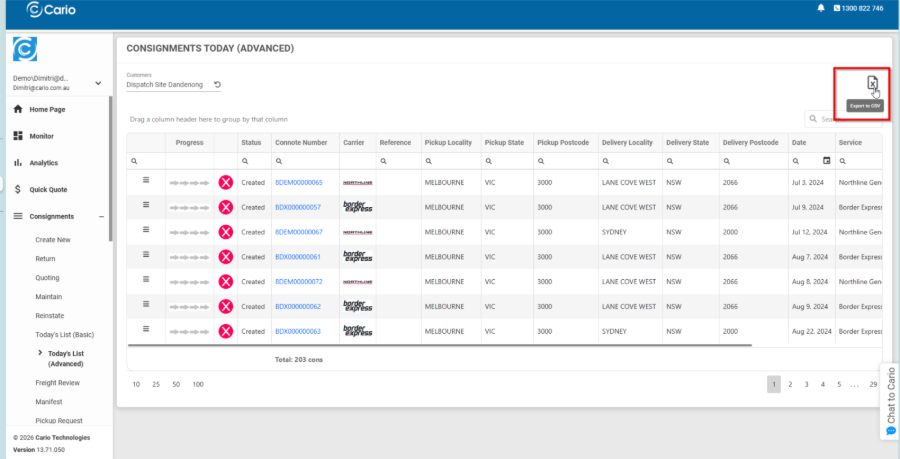Viewport: 900px width, 459px height.
Task: Collapse the Consignments menu section
Action: coord(100,216)
